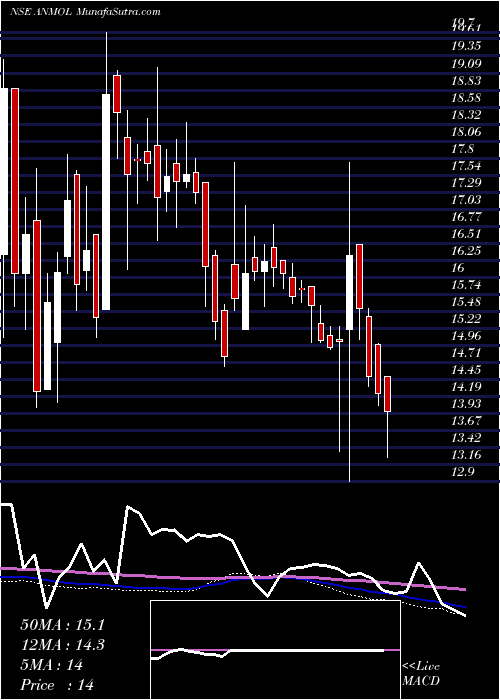Select the 17.8 price axis label
The image size is (500, 700).
(x=463, y=149)
